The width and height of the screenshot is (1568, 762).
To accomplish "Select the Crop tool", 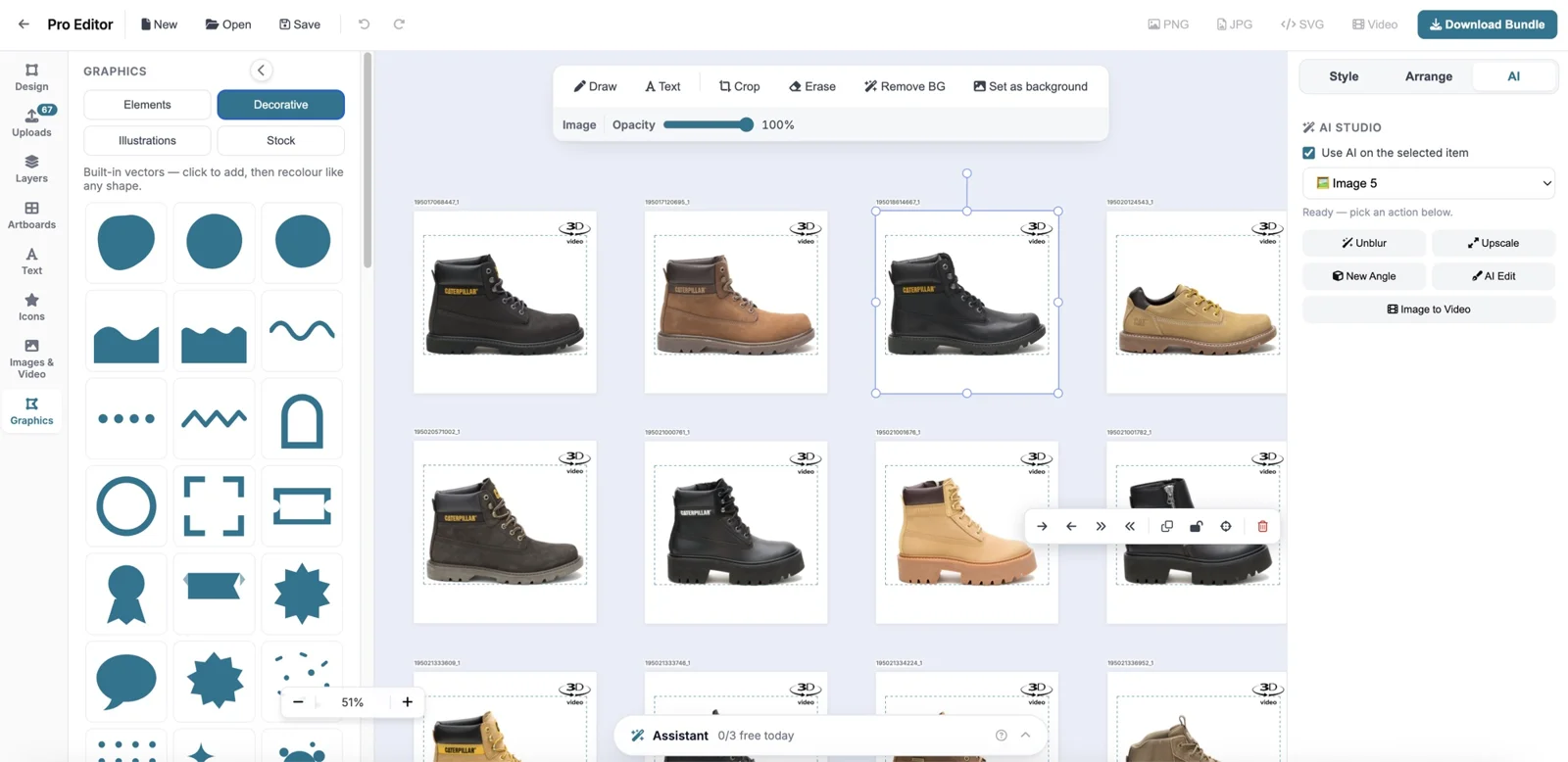I will point(739,86).
